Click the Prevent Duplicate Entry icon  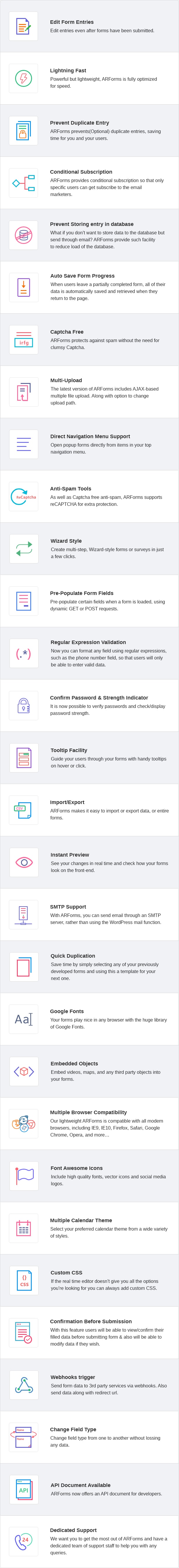(x=23, y=131)
